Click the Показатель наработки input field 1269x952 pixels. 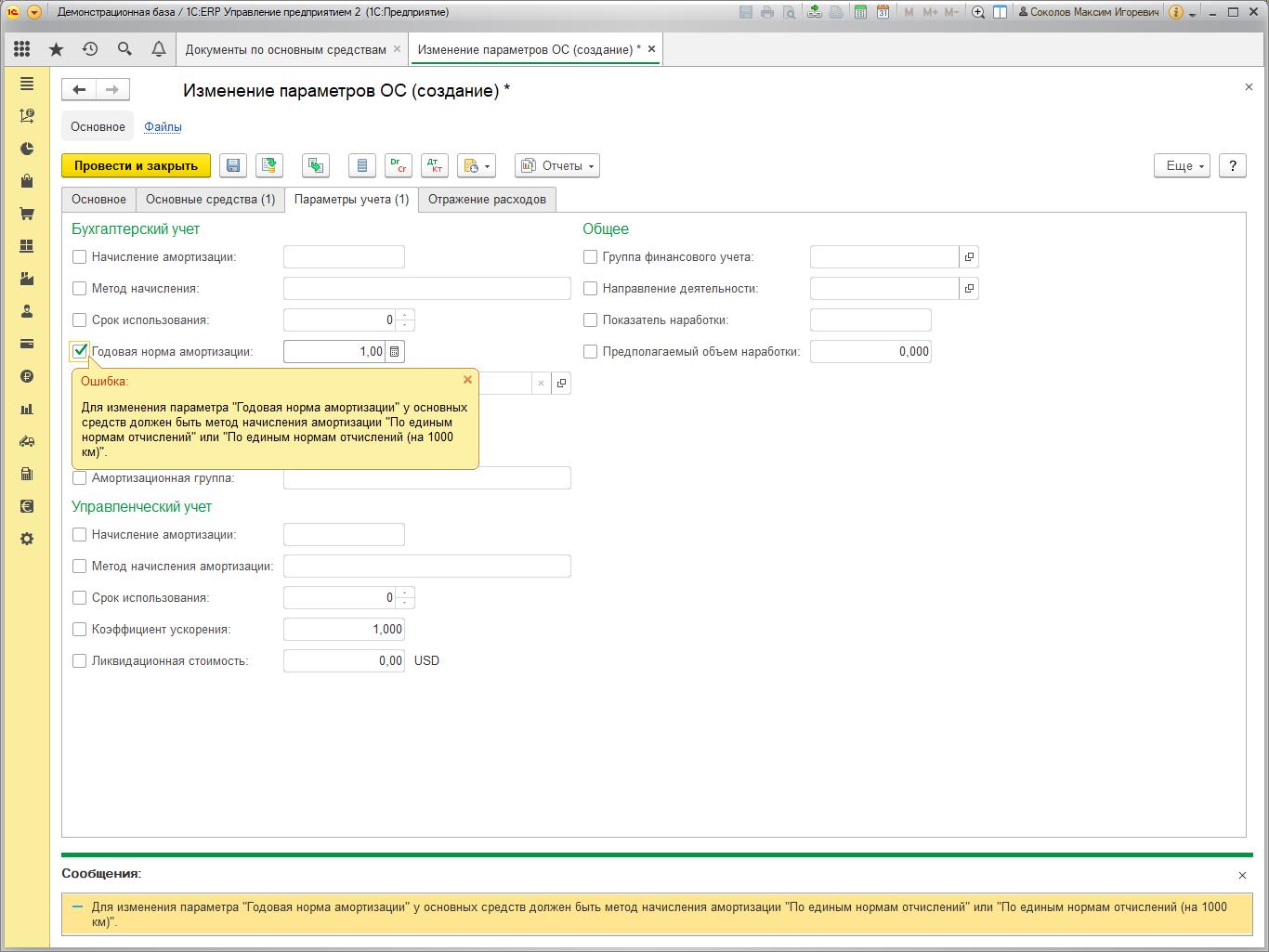point(870,320)
